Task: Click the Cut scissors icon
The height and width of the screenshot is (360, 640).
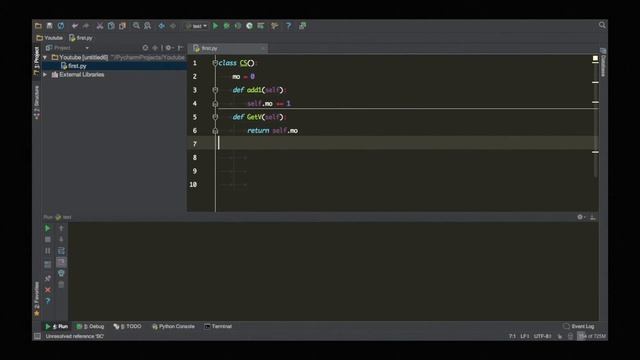Action: coord(100,26)
